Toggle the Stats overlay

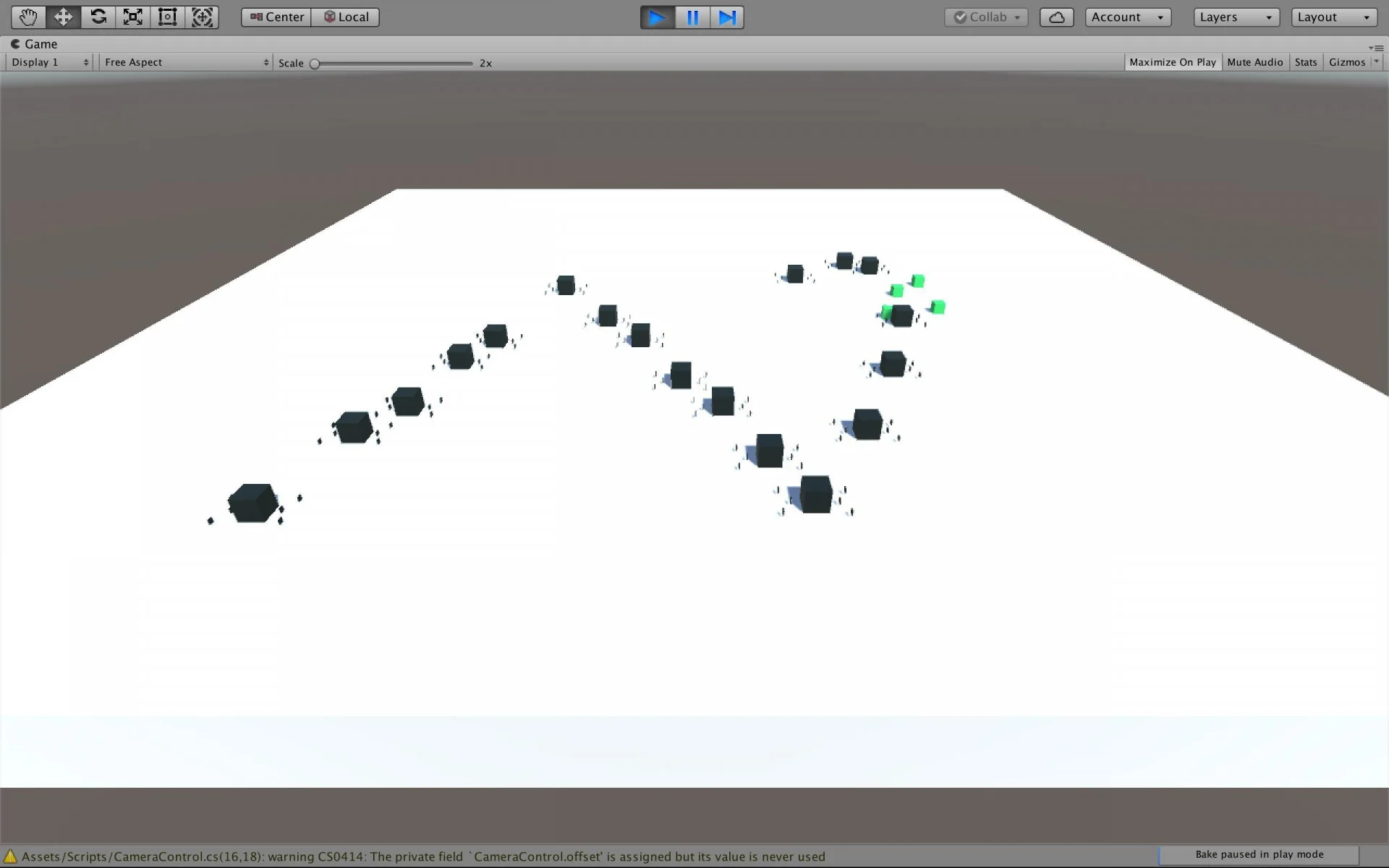(x=1306, y=62)
